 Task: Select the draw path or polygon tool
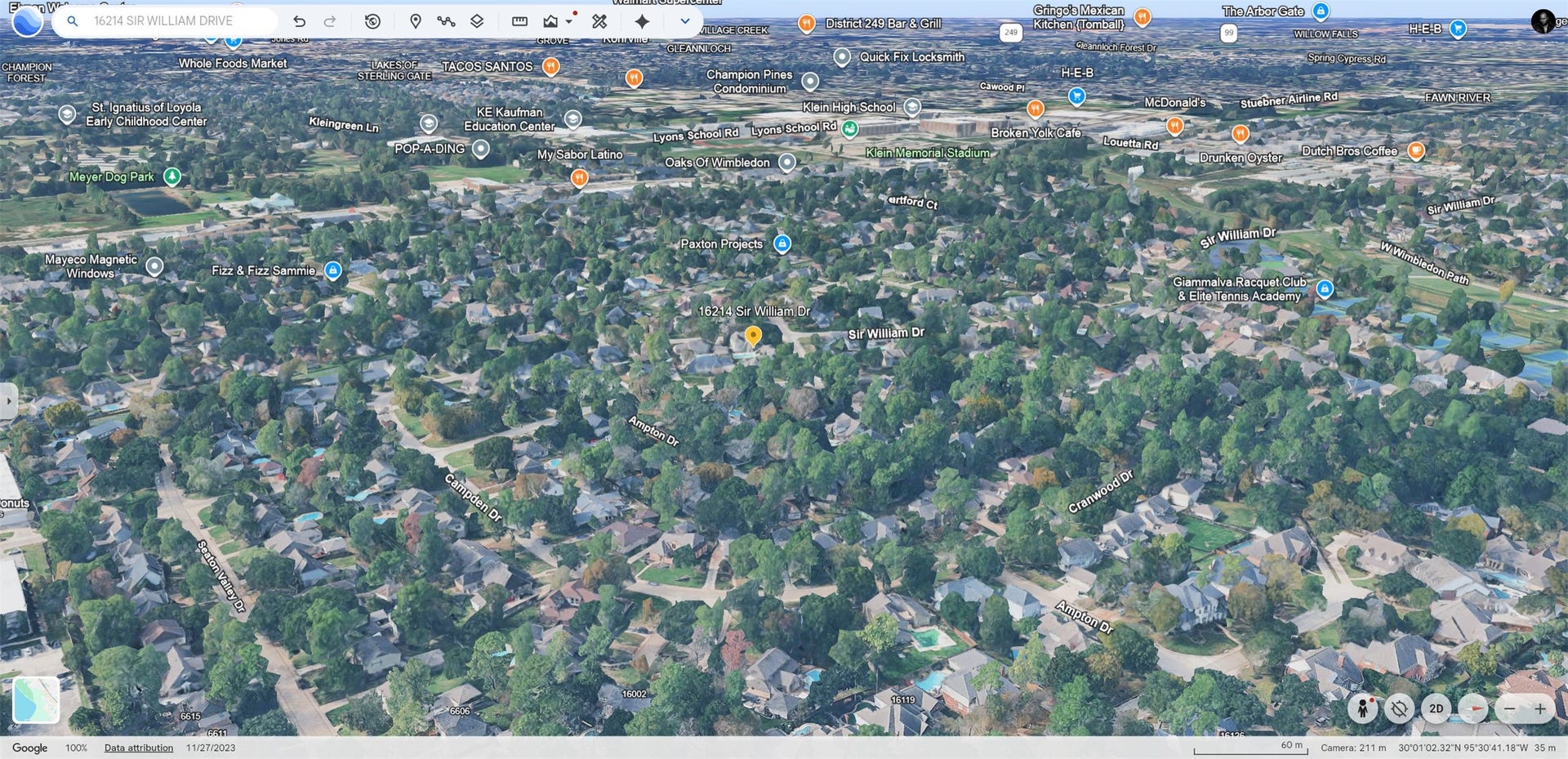pos(446,21)
